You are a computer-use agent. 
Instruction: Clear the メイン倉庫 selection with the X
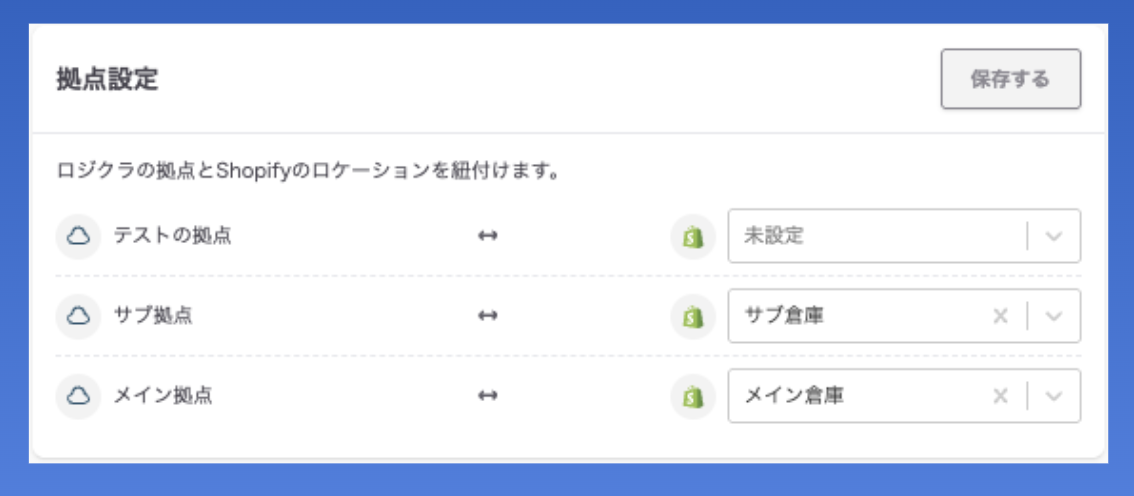pos(999,396)
